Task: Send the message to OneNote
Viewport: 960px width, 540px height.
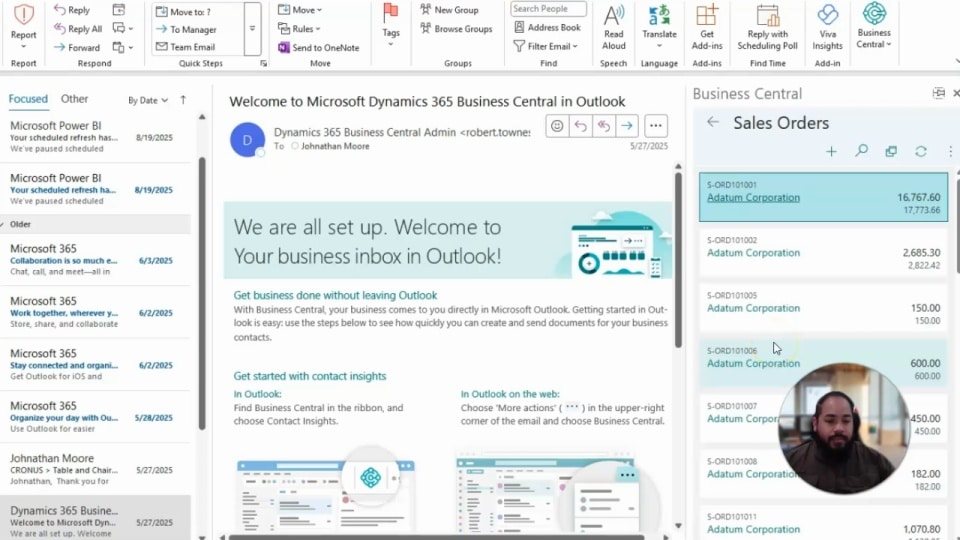Action: [x=319, y=47]
